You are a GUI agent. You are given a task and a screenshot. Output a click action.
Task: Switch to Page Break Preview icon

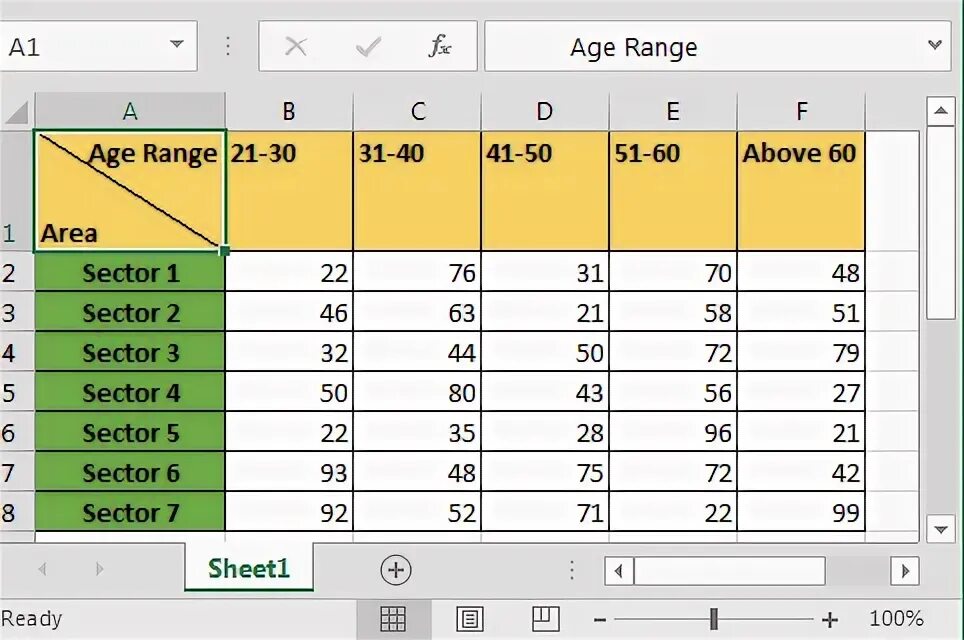[545, 618]
